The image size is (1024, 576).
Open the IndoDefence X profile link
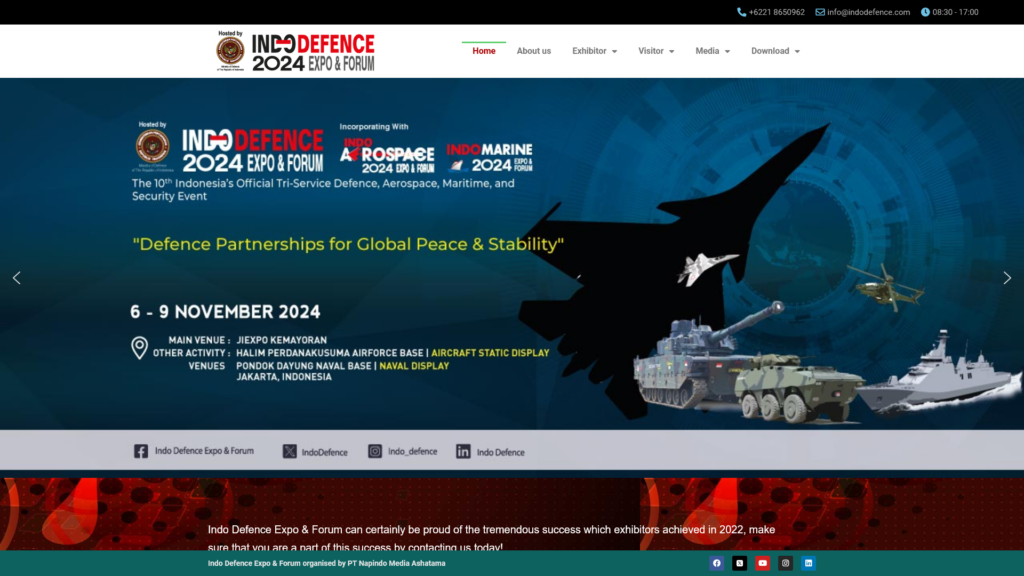click(325, 452)
